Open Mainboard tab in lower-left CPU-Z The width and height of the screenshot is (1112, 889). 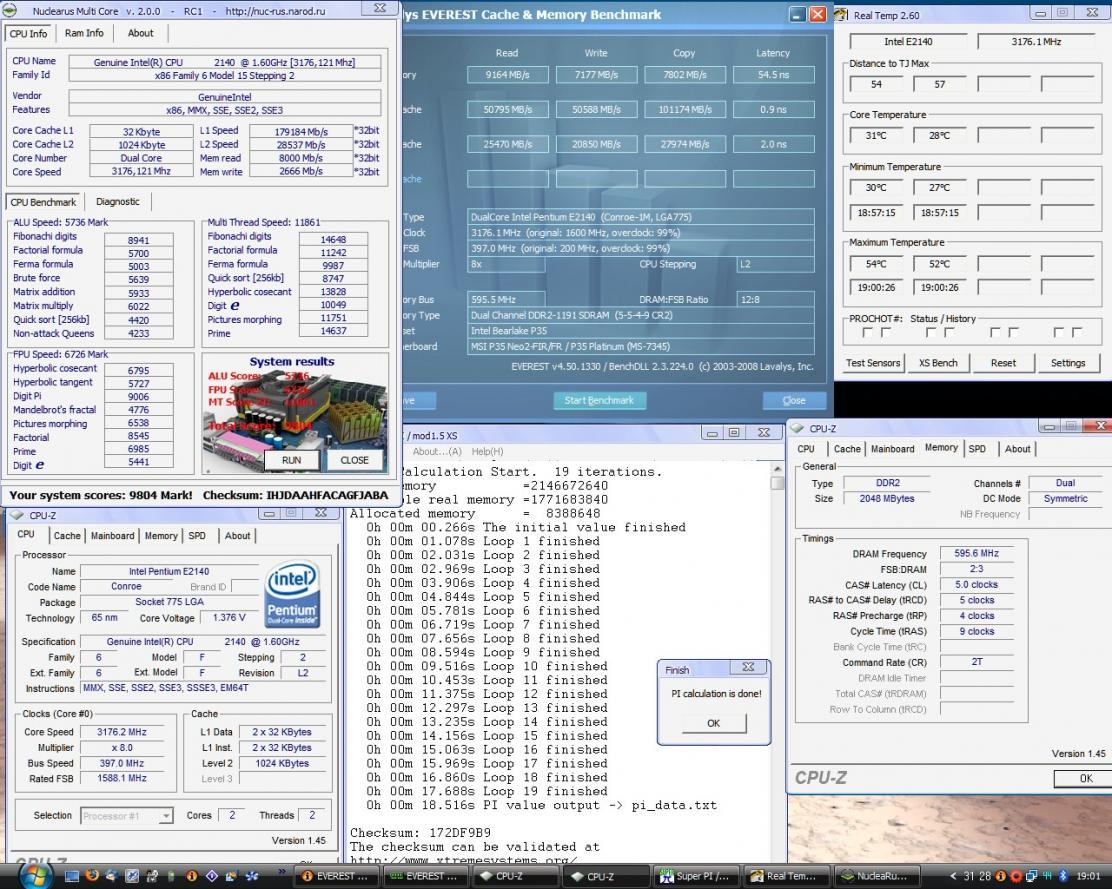(112, 536)
